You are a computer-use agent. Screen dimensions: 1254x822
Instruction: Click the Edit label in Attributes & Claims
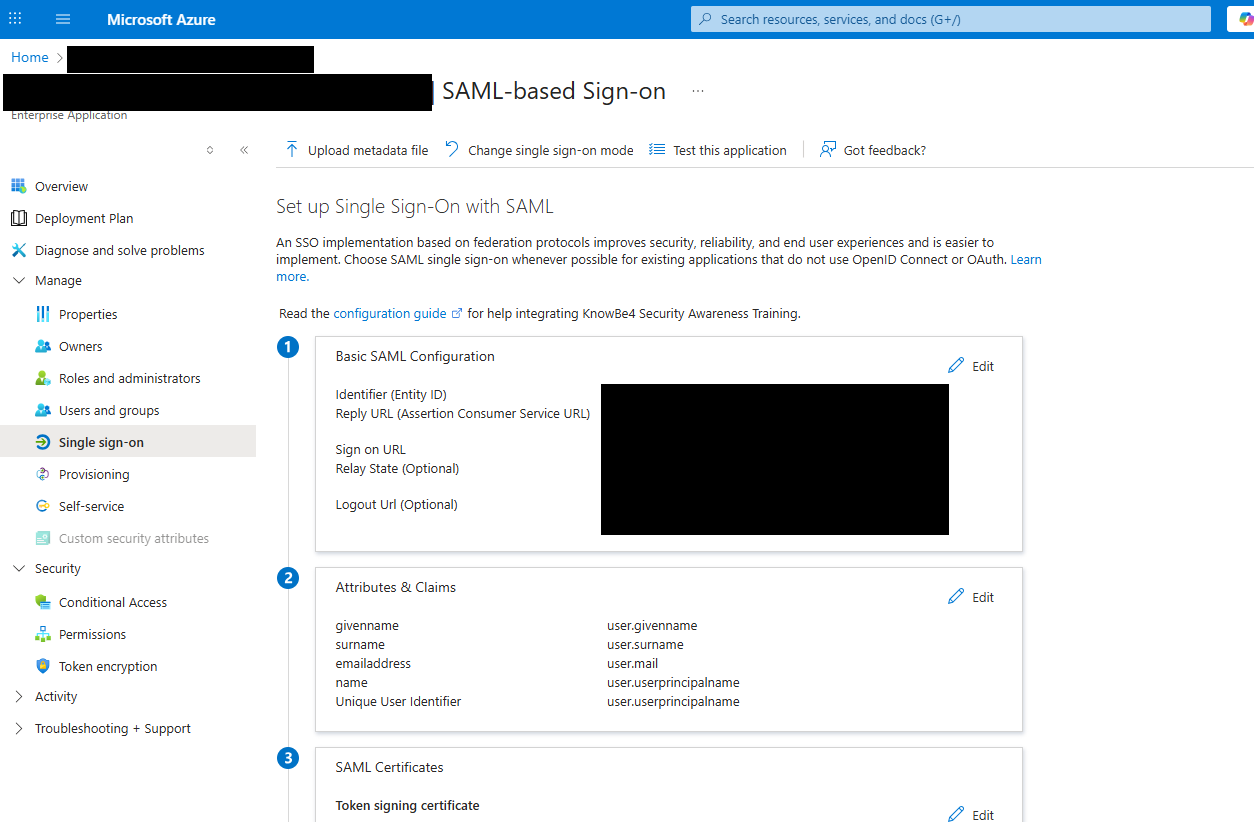(x=983, y=597)
